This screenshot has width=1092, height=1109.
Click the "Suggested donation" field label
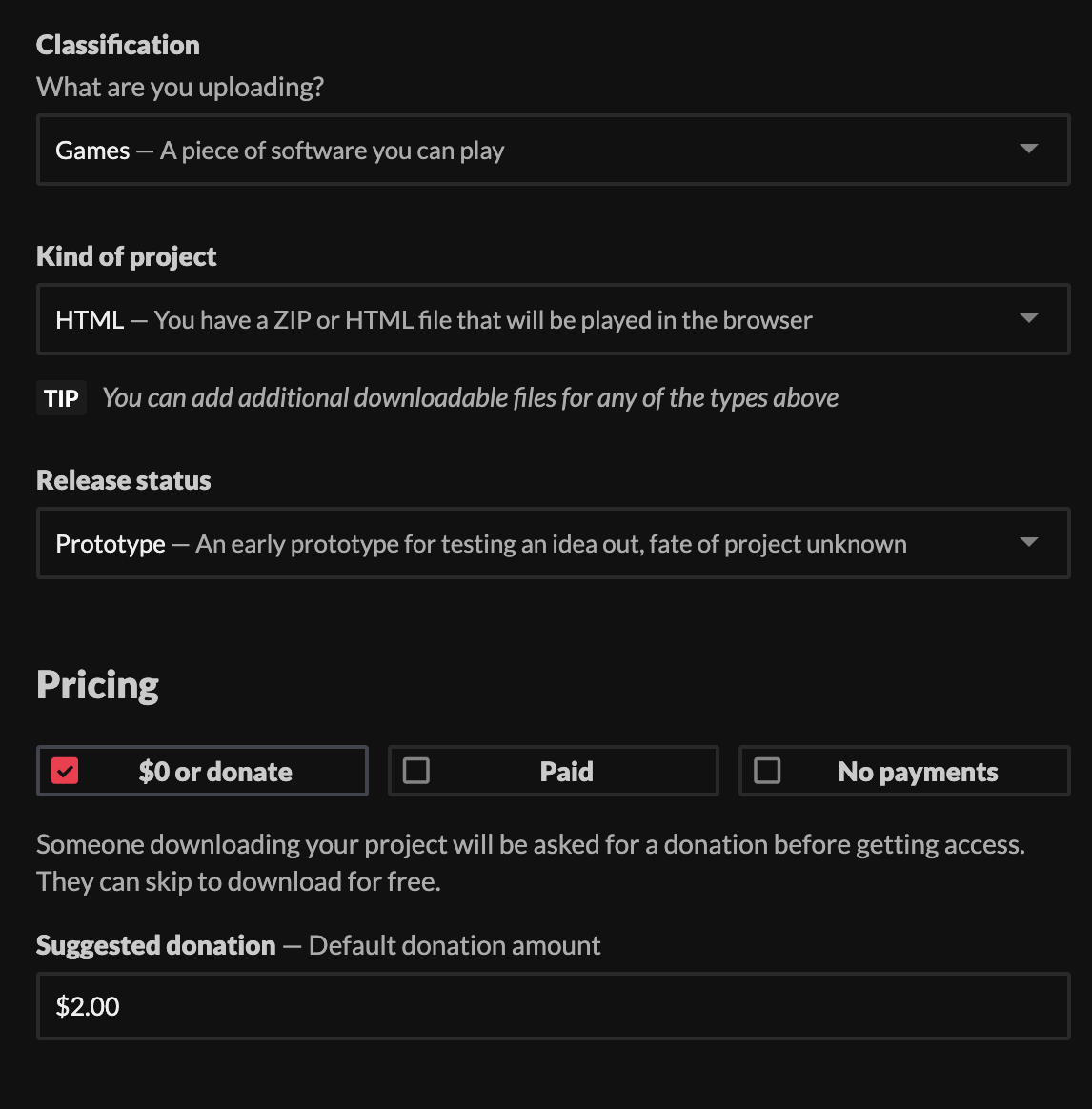(x=156, y=945)
